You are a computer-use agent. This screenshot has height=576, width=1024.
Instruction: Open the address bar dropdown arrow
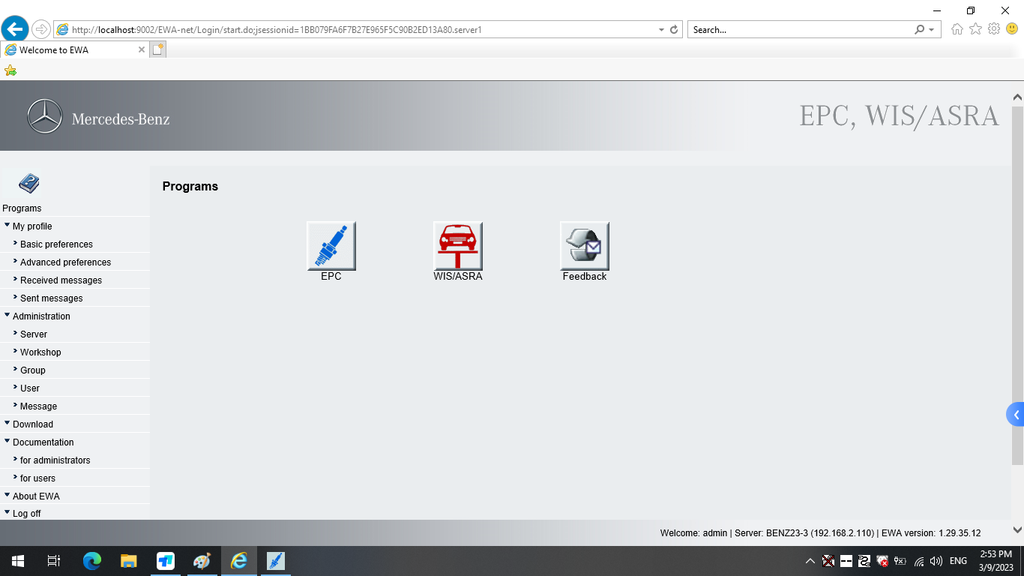point(661,30)
